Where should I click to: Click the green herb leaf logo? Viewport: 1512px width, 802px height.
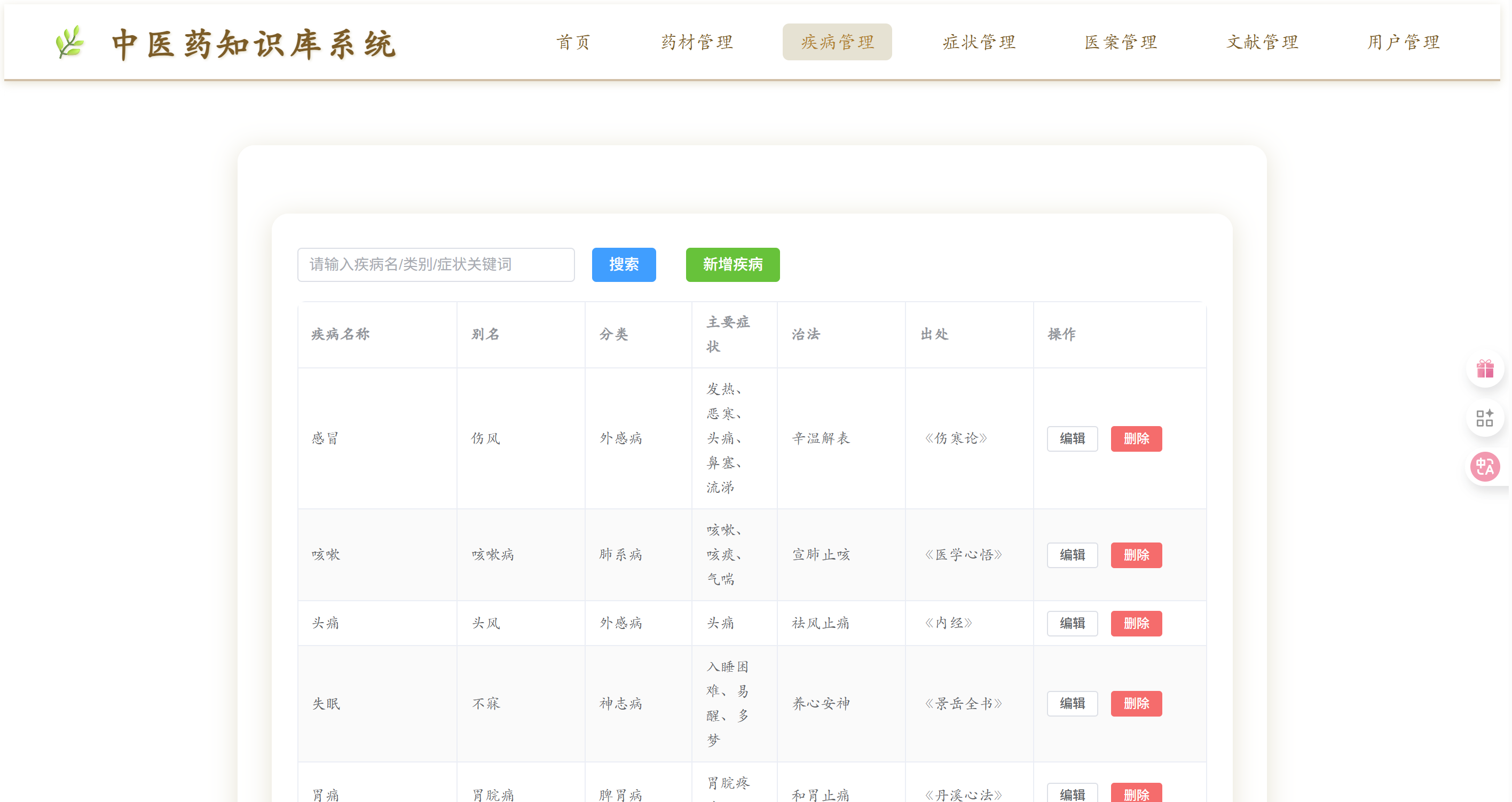70,42
